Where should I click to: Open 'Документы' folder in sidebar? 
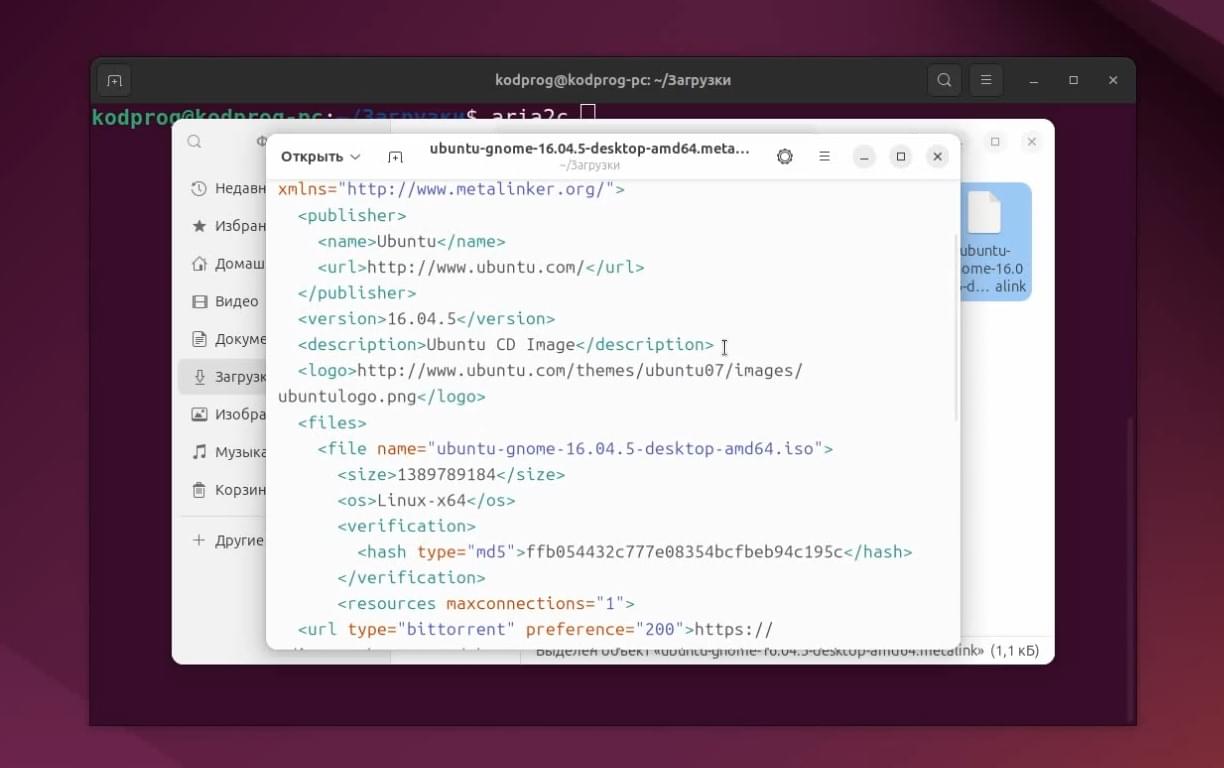coord(228,339)
